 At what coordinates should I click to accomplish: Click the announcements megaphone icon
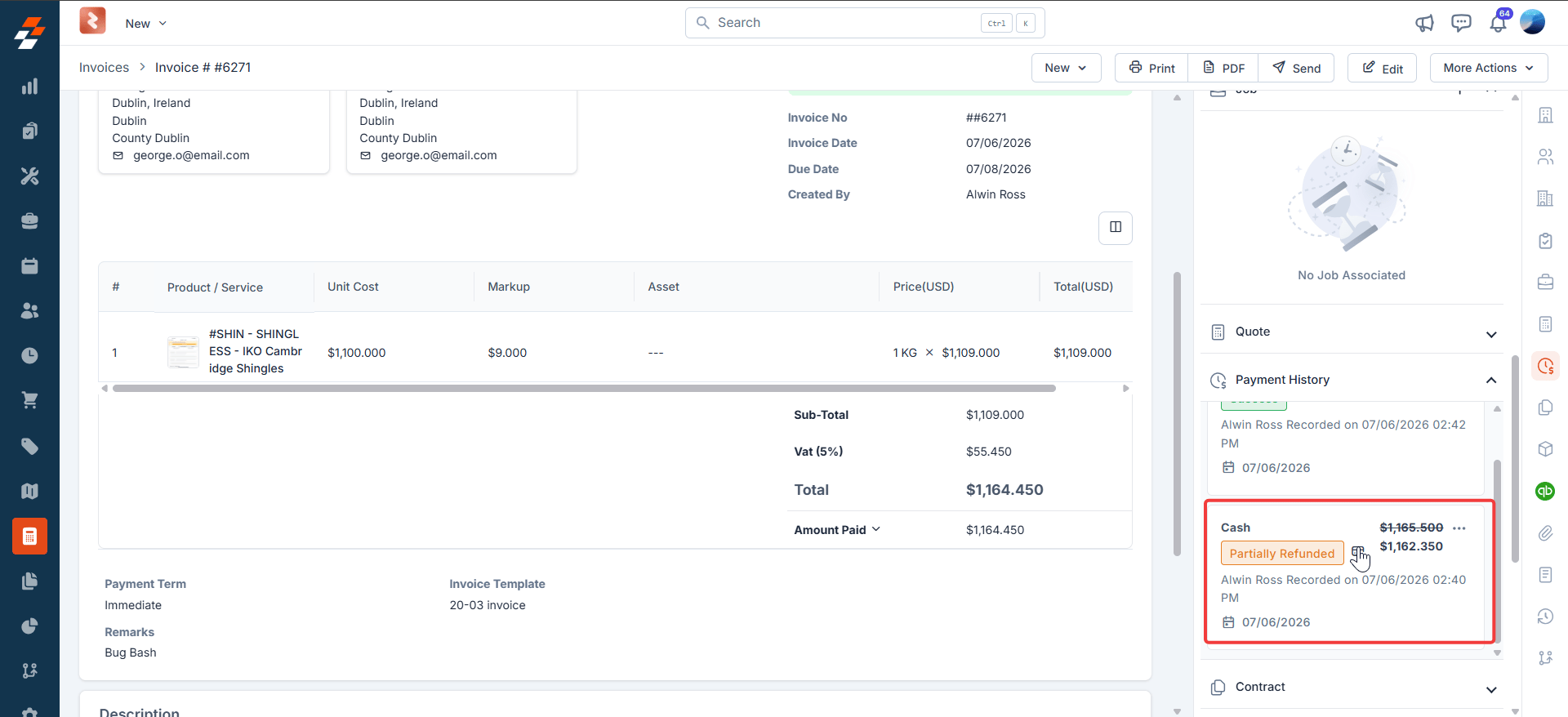(1424, 23)
